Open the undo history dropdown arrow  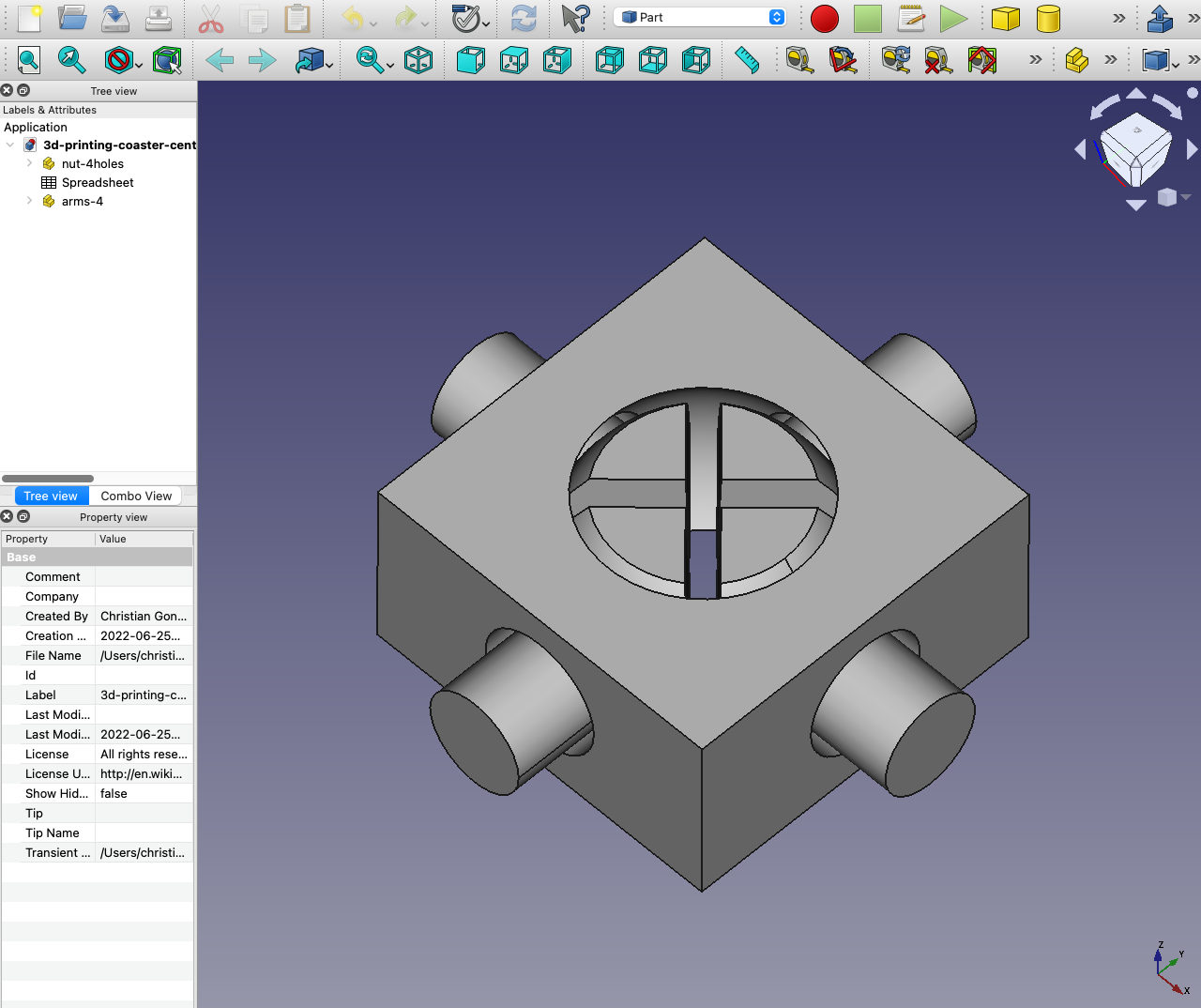(x=373, y=23)
